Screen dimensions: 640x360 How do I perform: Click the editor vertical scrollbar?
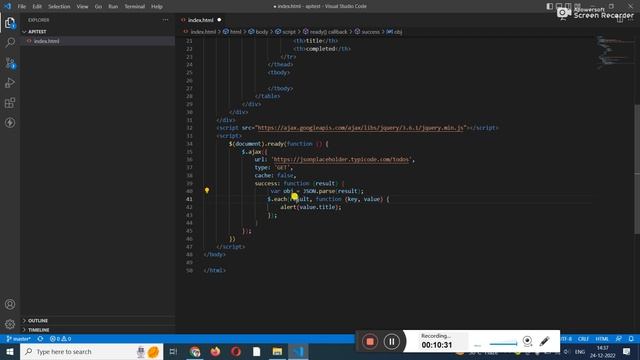pyautogui.click(x=637, y=169)
